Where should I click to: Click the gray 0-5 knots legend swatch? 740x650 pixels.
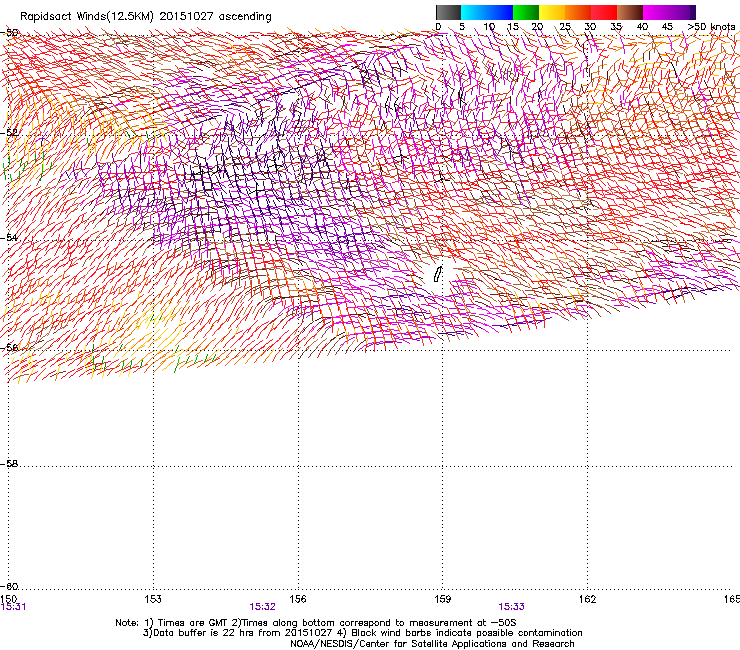pyautogui.click(x=448, y=12)
